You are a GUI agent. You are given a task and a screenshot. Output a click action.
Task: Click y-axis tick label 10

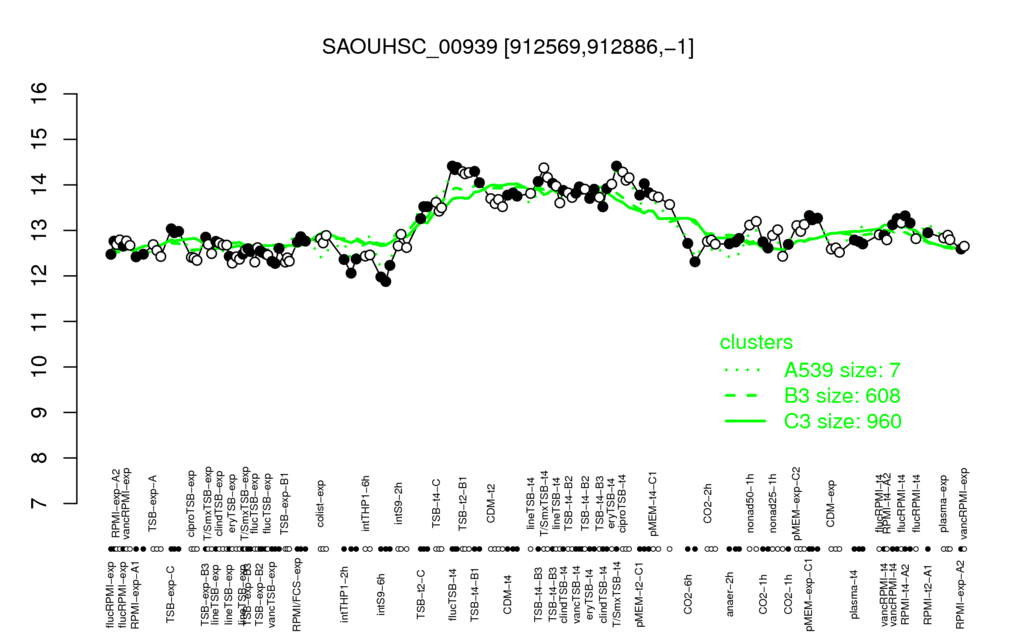click(40, 367)
